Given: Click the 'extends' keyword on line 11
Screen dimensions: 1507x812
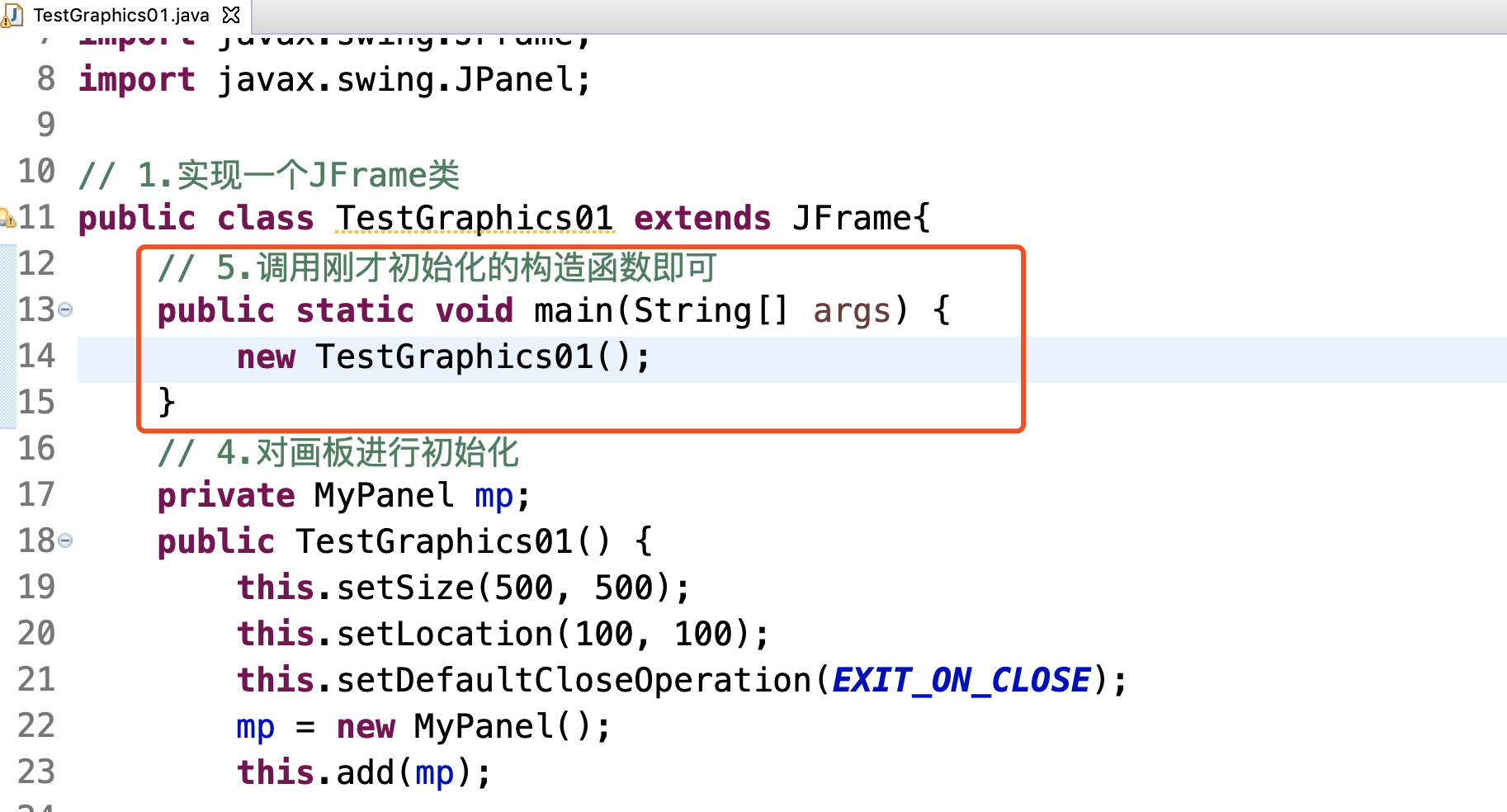Looking at the screenshot, I should coord(702,219).
